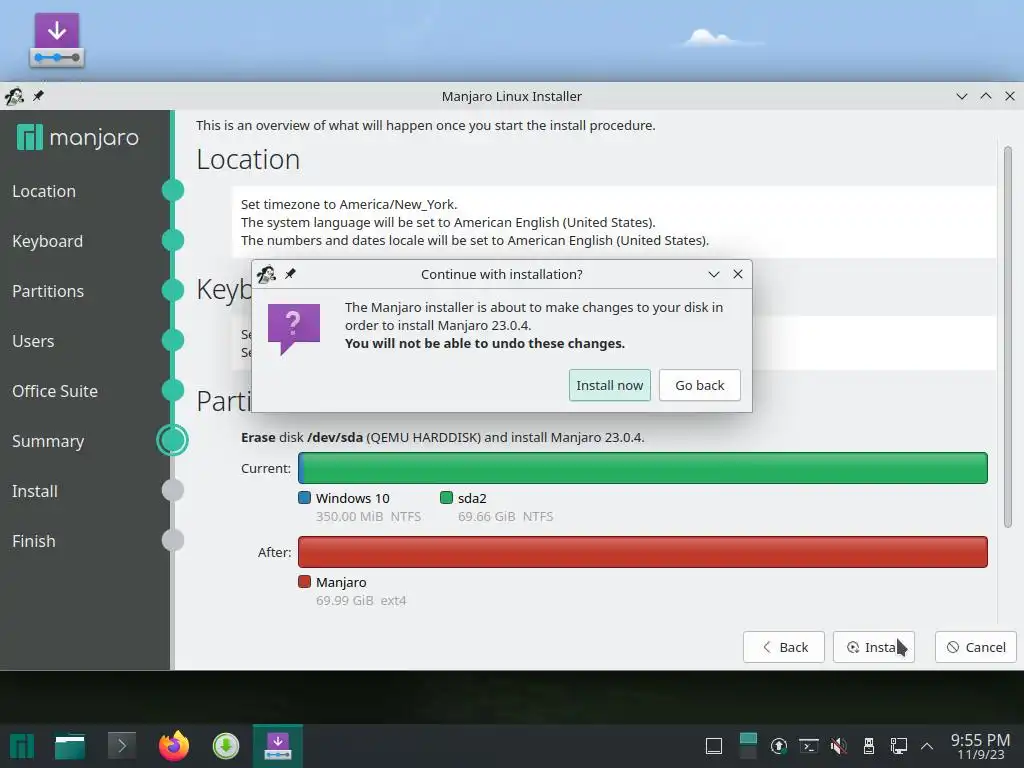The width and height of the screenshot is (1024, 768).
Task: Minimize the Manjaro Linux Installer window
Action: (x=961, y=96)
